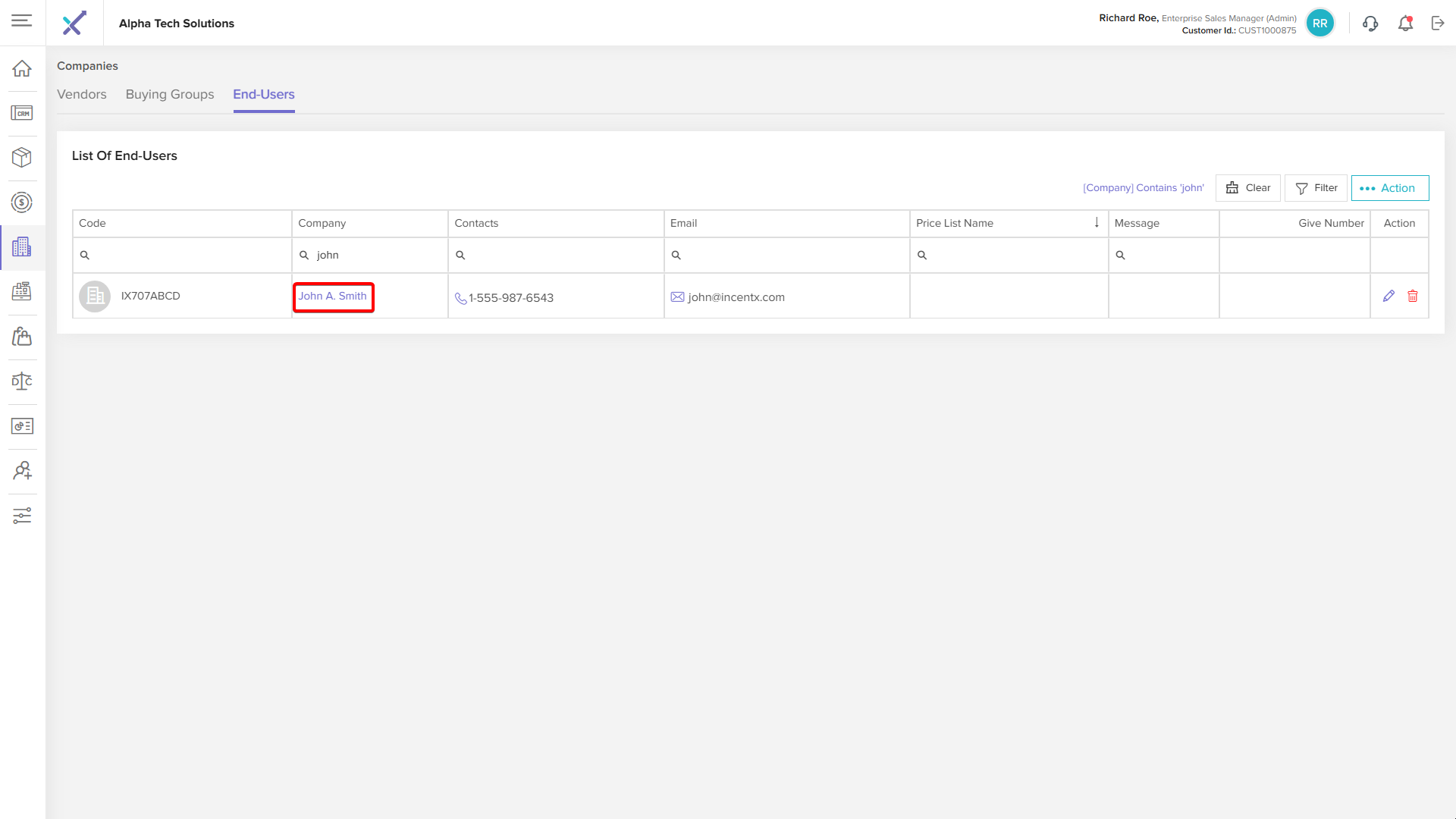Open the John A. Smith company link
Image resolution: width=1456 pixels, height=819 pixels.
click(x=332, y=297)
